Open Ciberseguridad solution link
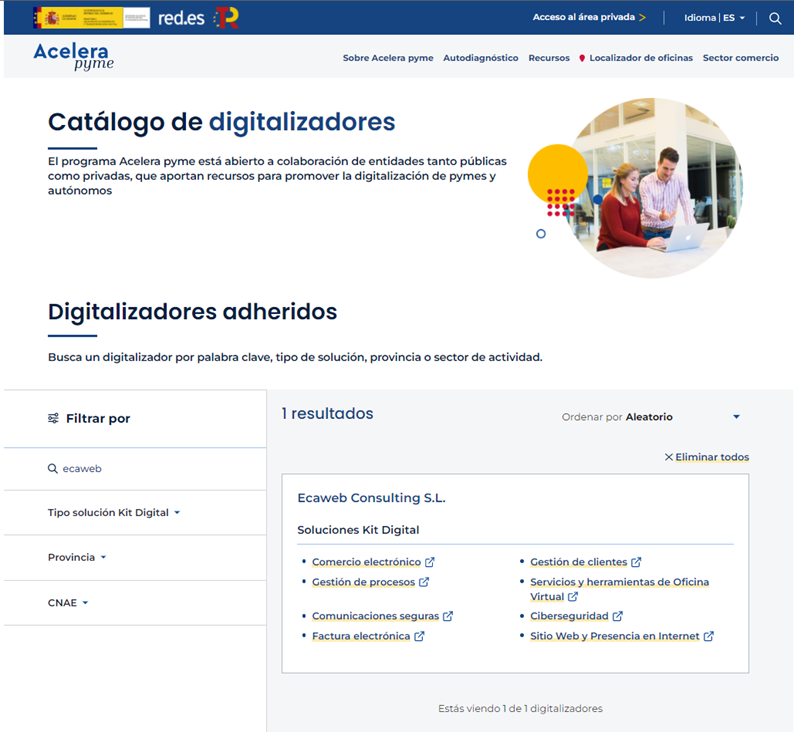 coord(569,616)
